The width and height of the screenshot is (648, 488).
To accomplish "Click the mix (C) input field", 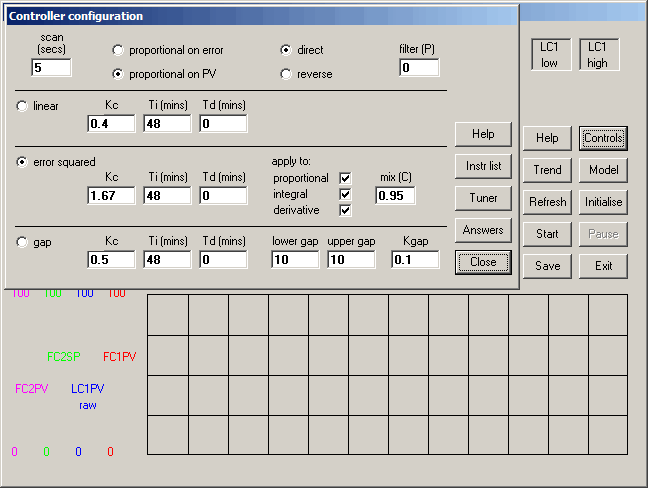I will pyautogui.click(x=395, y=196).
